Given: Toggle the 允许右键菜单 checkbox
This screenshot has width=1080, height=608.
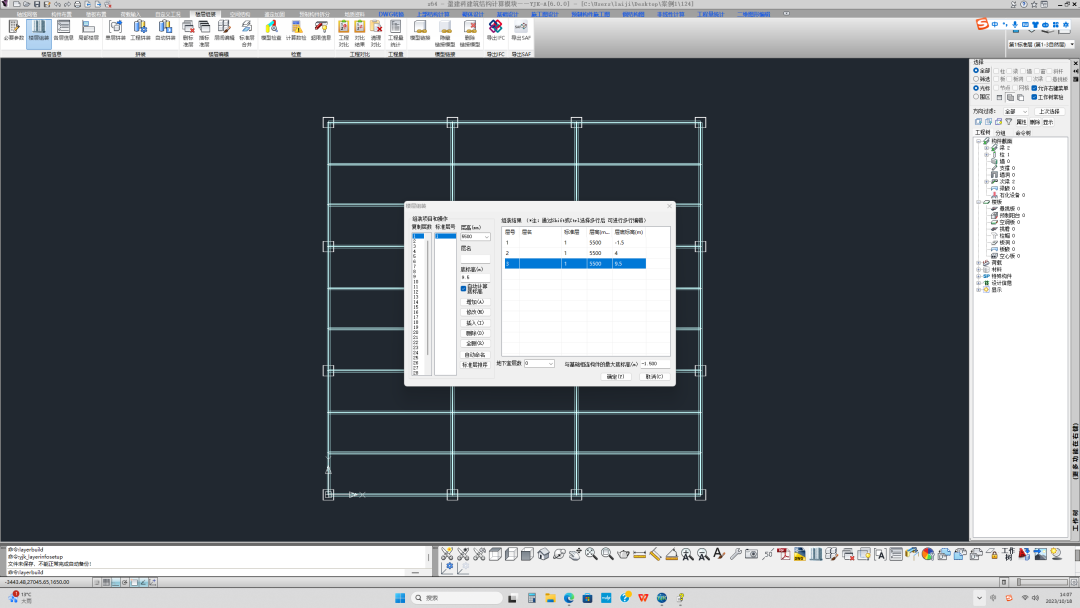Looking at the screenshot, I should coord(1035,88).
